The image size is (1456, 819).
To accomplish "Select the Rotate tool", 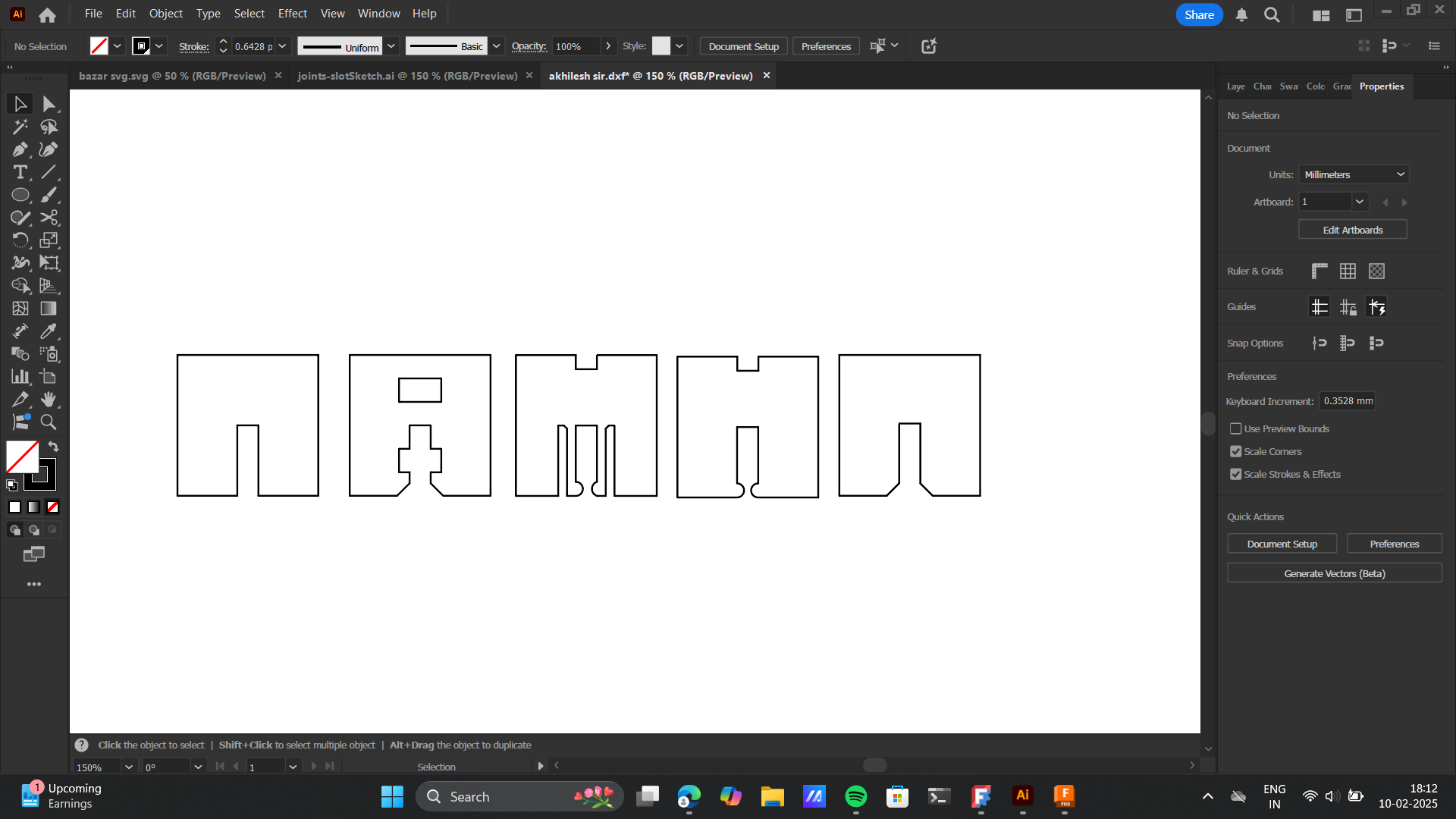I will [x=20, y=240].
